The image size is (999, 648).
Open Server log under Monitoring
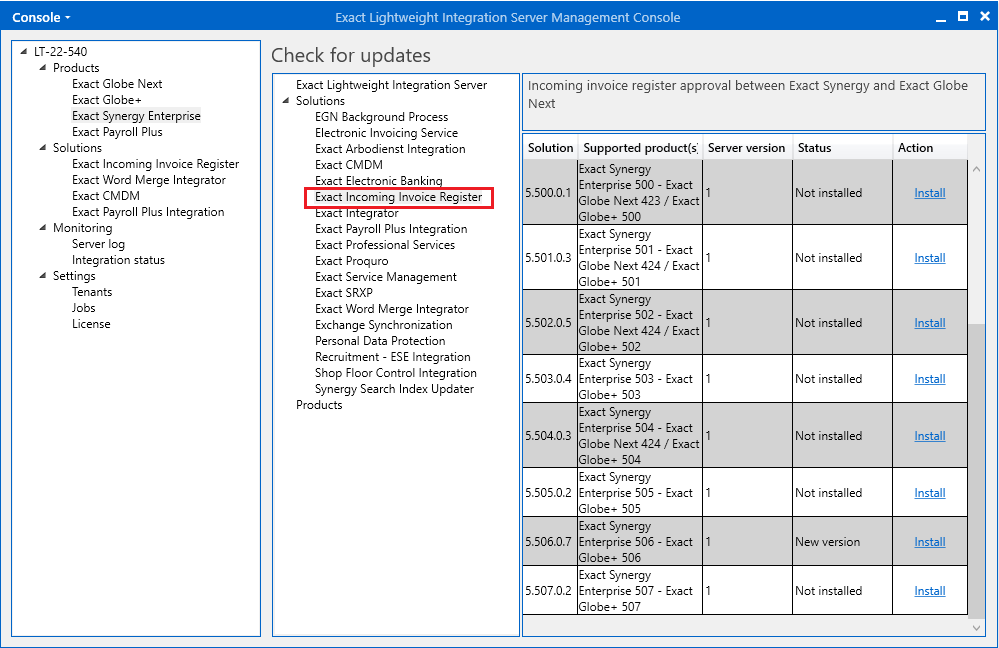tap(98, 244)
